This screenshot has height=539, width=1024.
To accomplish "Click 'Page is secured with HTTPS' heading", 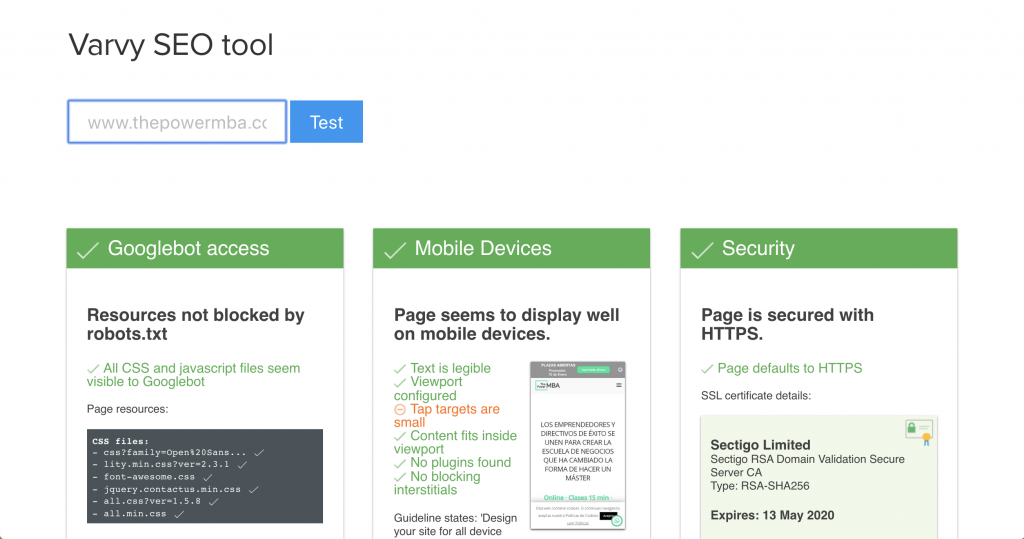I will (787, 324).
